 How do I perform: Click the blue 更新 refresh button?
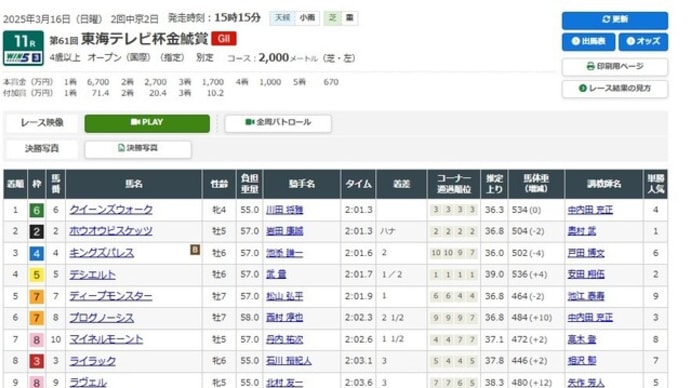click(x=614, y=20)
